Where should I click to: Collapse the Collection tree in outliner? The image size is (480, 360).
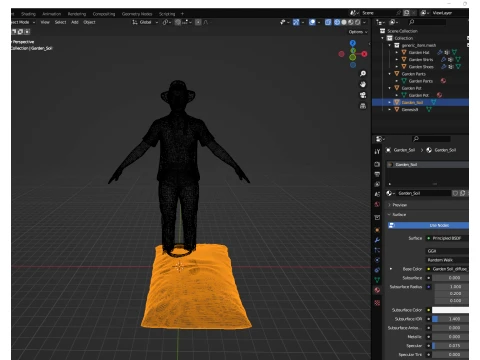382,38
